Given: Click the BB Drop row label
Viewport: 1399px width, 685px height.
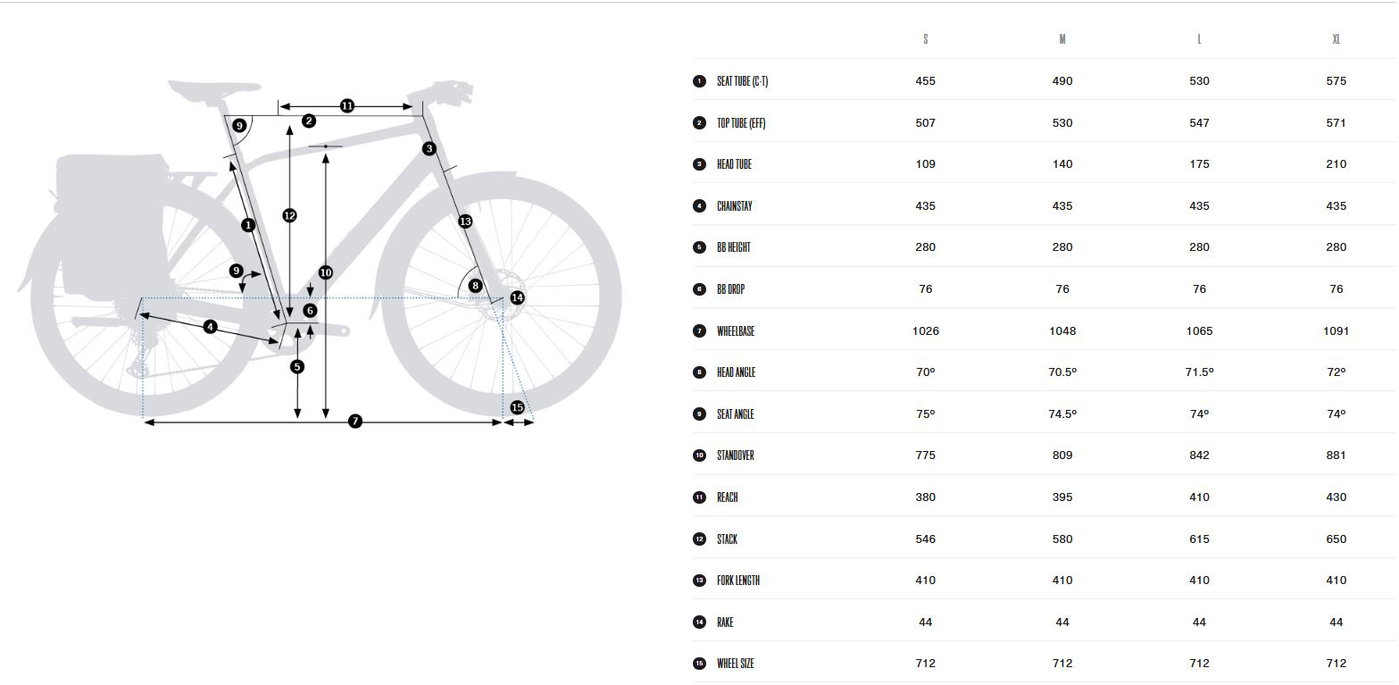Looking at the screenshot, I should tap(730, 289).
